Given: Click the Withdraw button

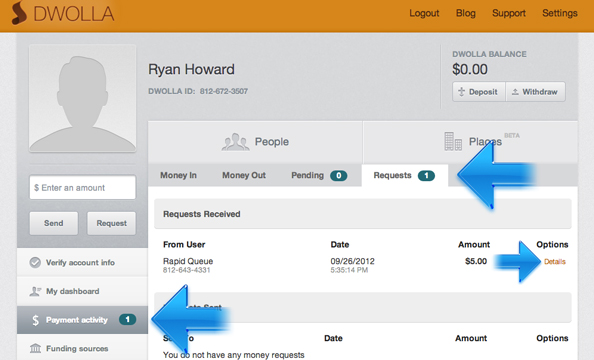Looking at the screenshot, I should pos(535,92).
